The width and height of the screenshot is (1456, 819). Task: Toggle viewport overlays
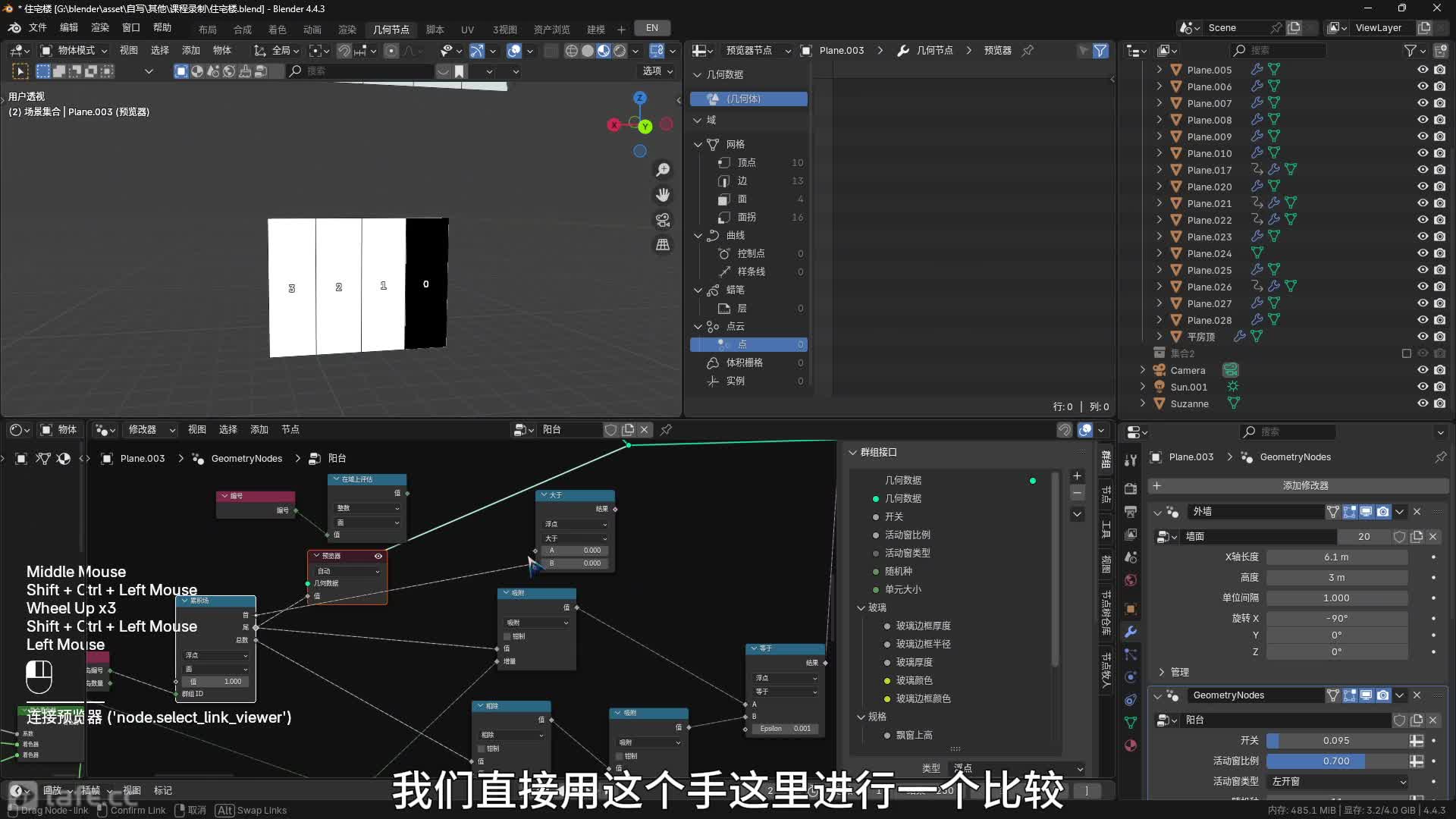click(x=514, y=51)
